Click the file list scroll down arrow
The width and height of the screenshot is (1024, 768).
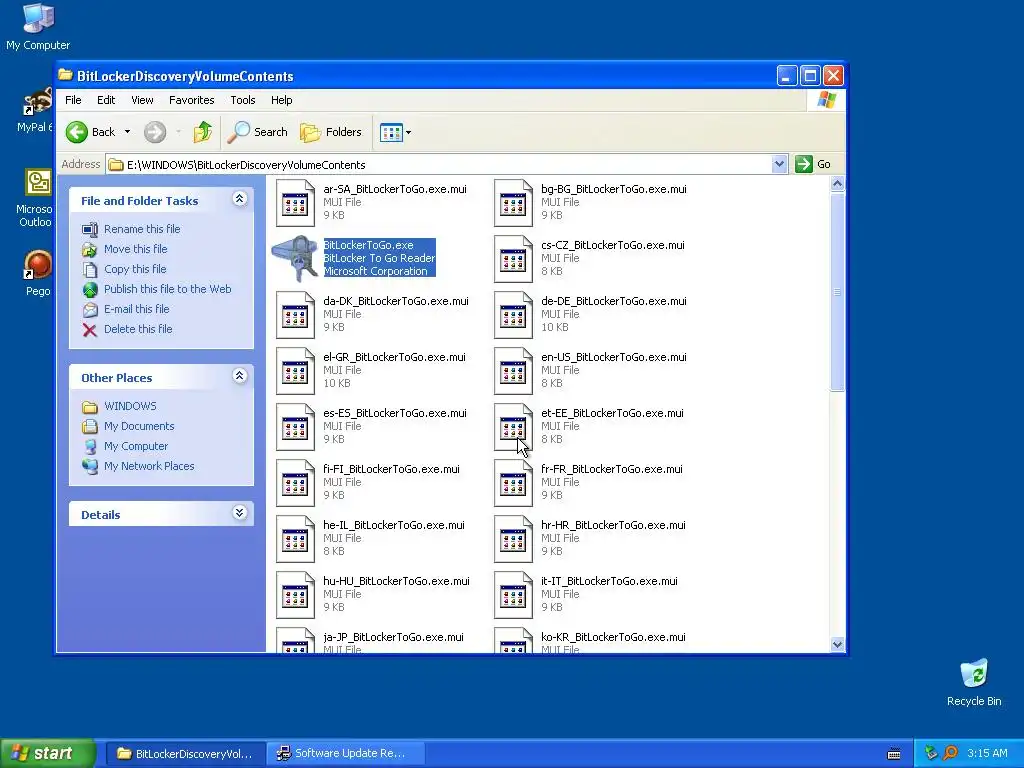(837, 644)
